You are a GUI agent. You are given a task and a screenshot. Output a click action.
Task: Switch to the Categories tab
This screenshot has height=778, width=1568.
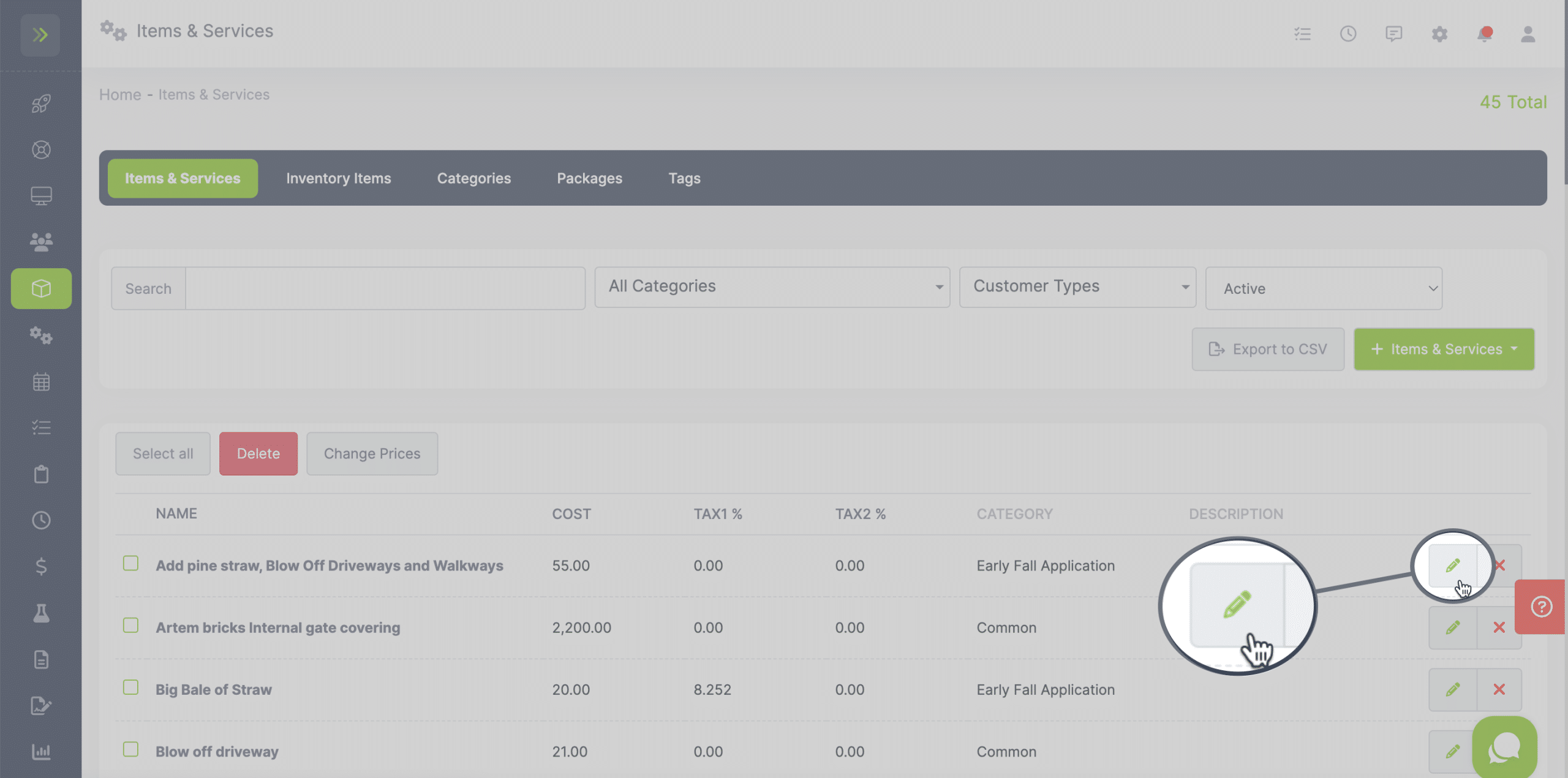pyautogui.click(x=474, y=178)
